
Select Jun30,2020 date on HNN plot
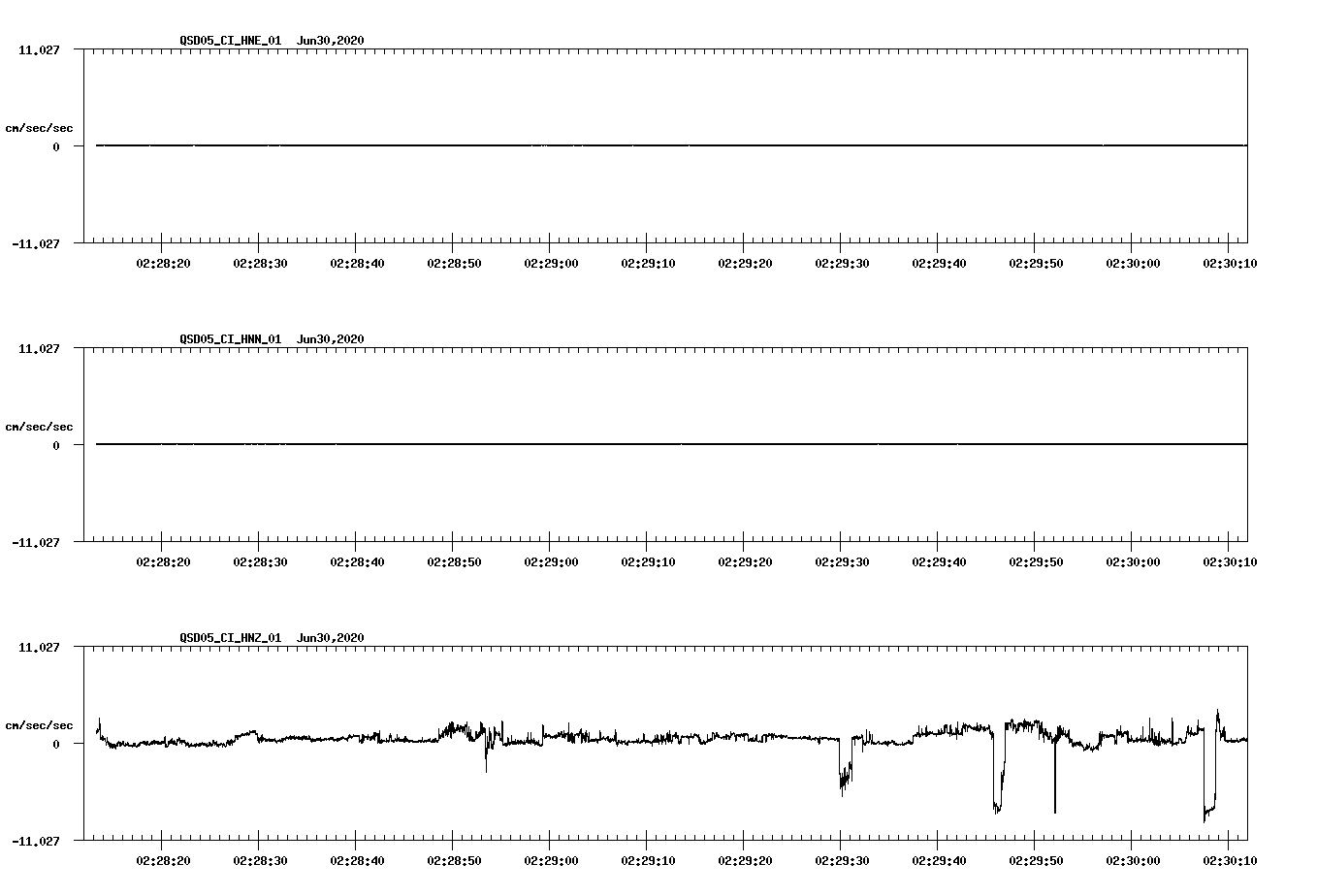(331, 339)
